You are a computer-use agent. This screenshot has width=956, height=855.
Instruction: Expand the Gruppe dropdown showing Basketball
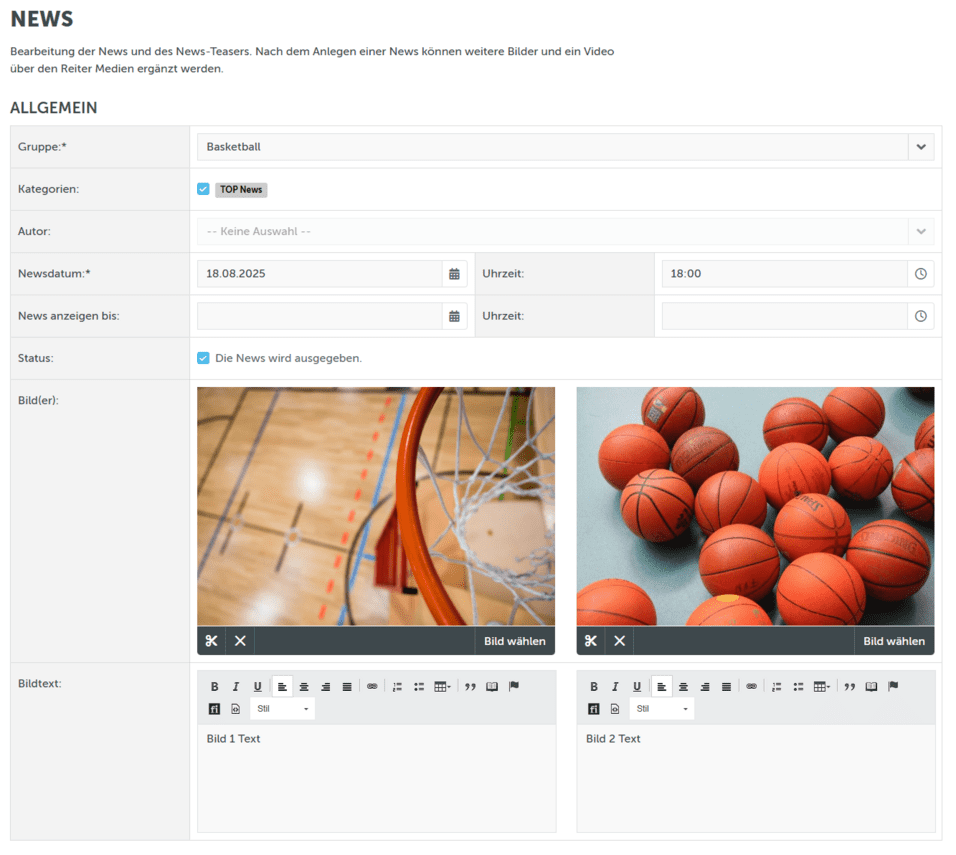[921, 147]
